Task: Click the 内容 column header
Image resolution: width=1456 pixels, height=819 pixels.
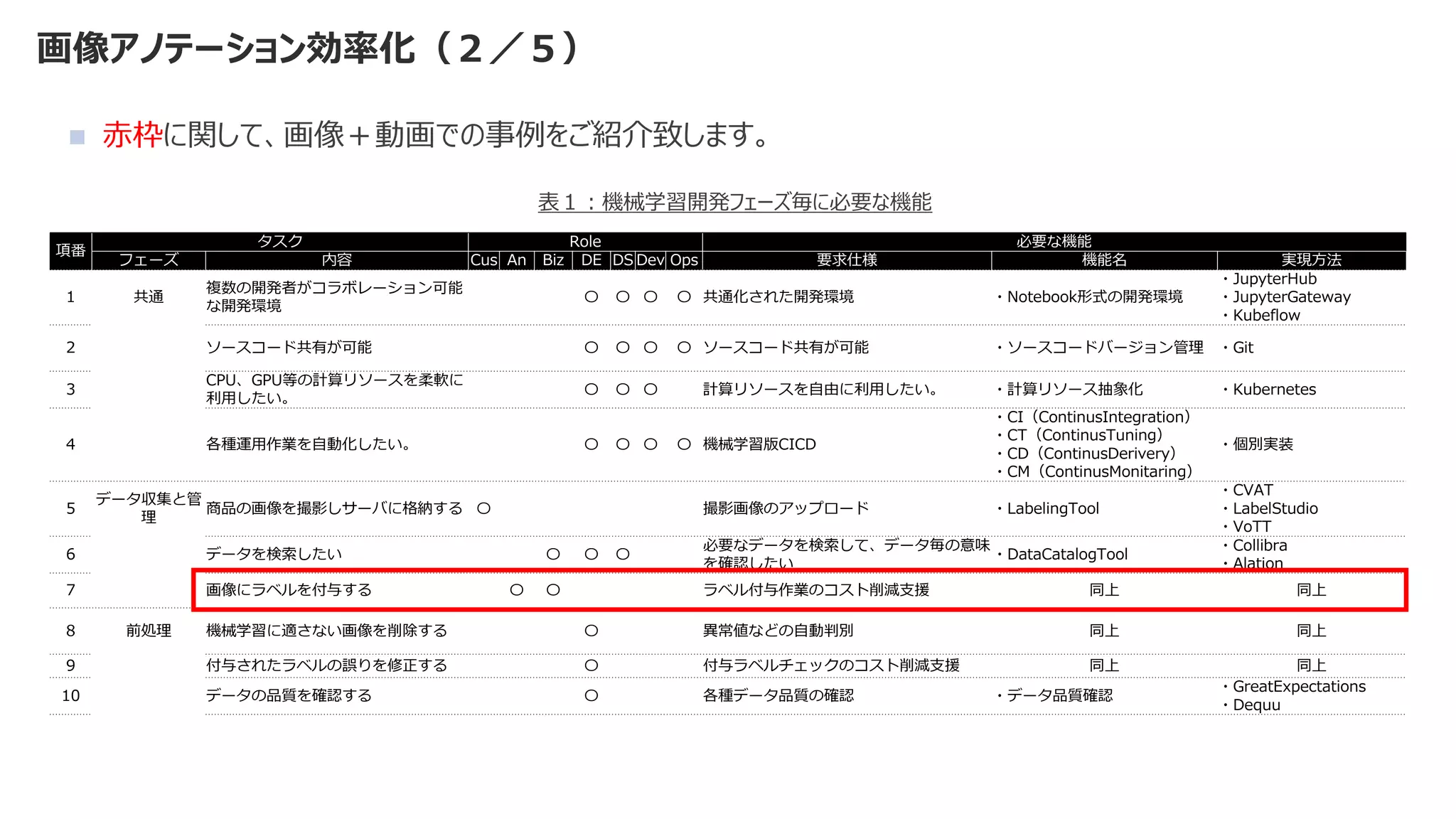Action: 336,259
